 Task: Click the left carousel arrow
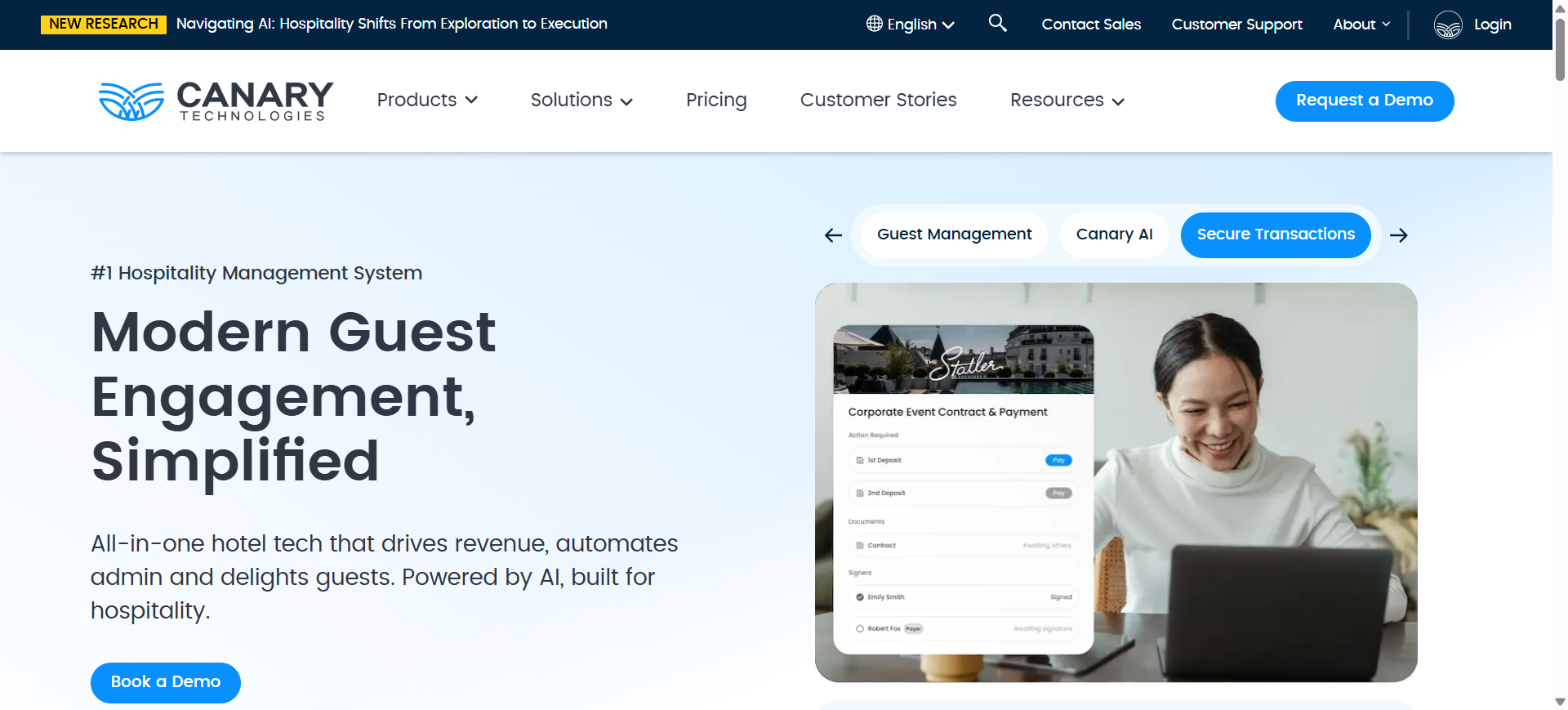(x=833, y=235)
